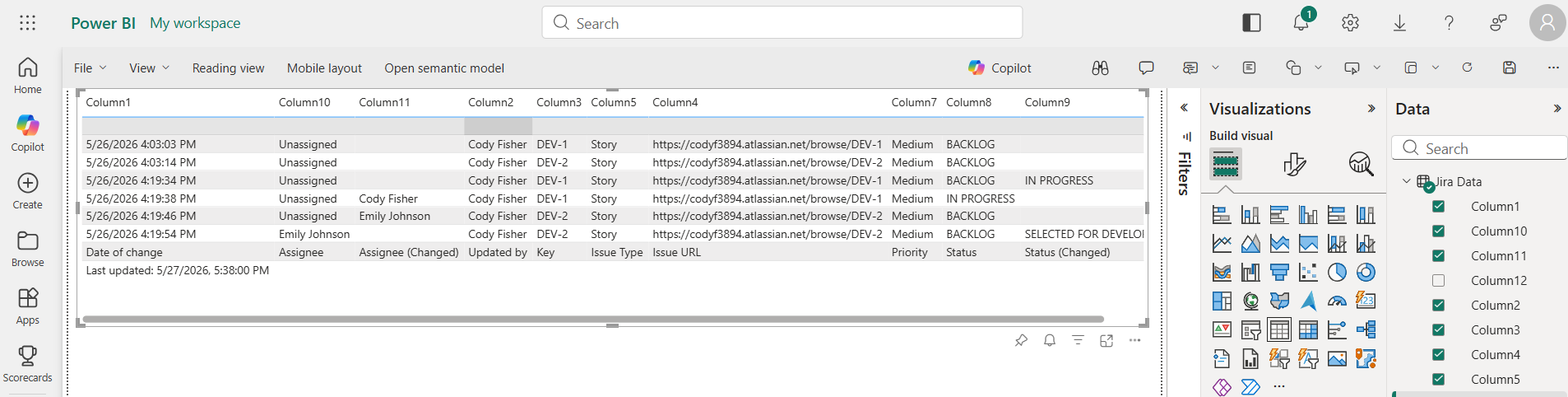Save the report with the floppy icon
1568x397 pixels.
(x=1509, y=68)
